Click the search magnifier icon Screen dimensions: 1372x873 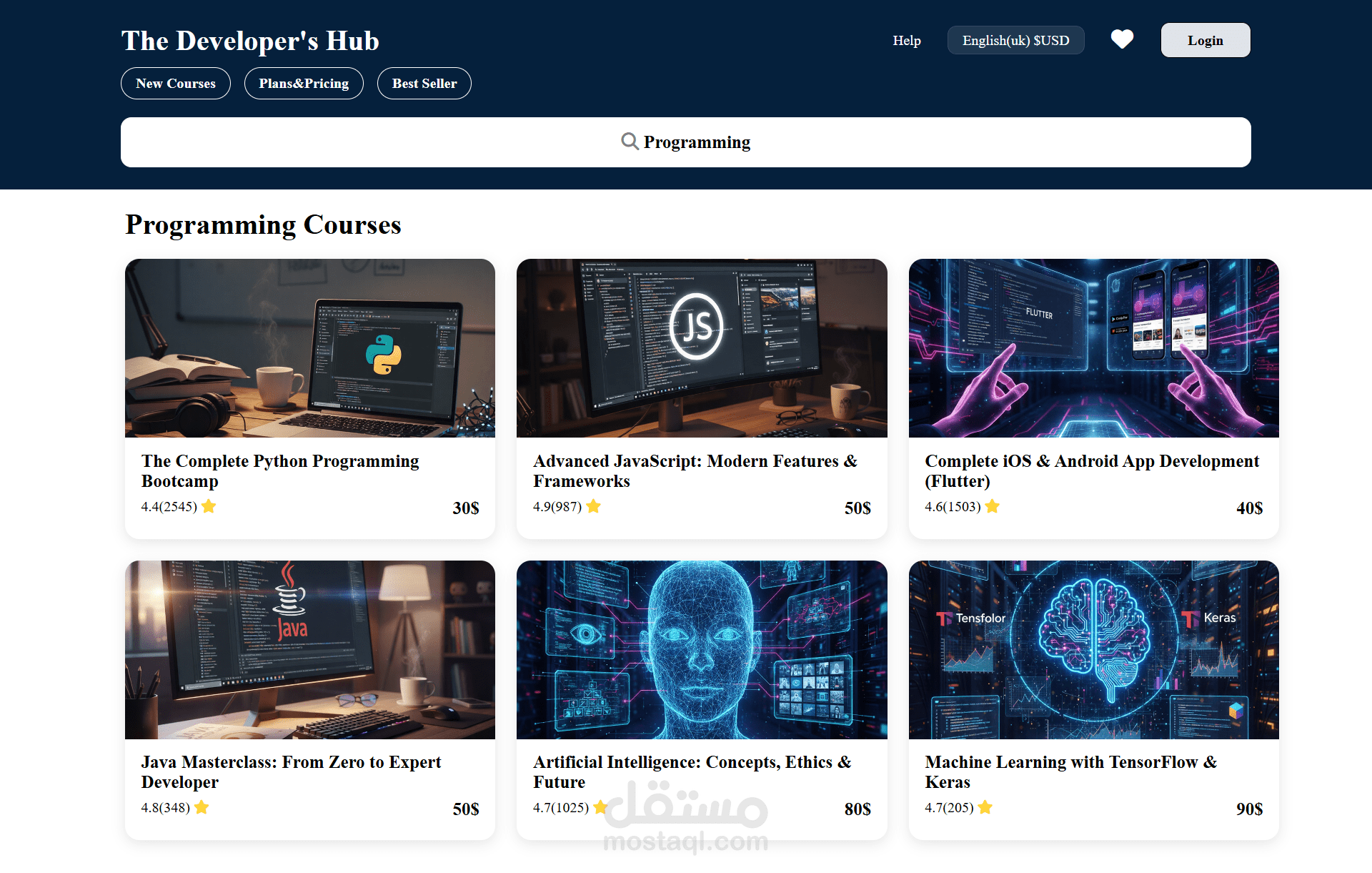(630, 142)
